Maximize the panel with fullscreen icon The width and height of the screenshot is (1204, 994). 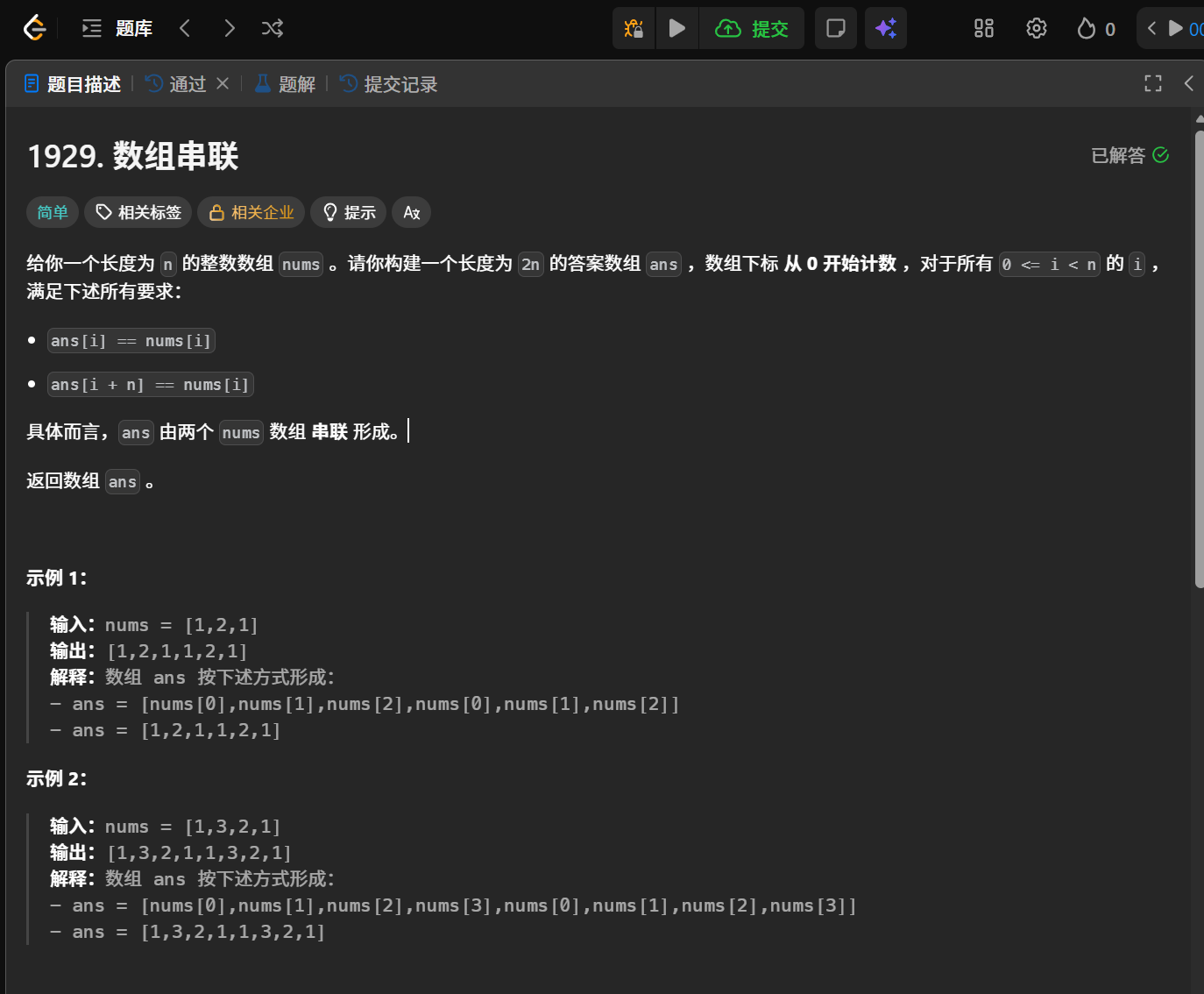[x=1153, y=83]
